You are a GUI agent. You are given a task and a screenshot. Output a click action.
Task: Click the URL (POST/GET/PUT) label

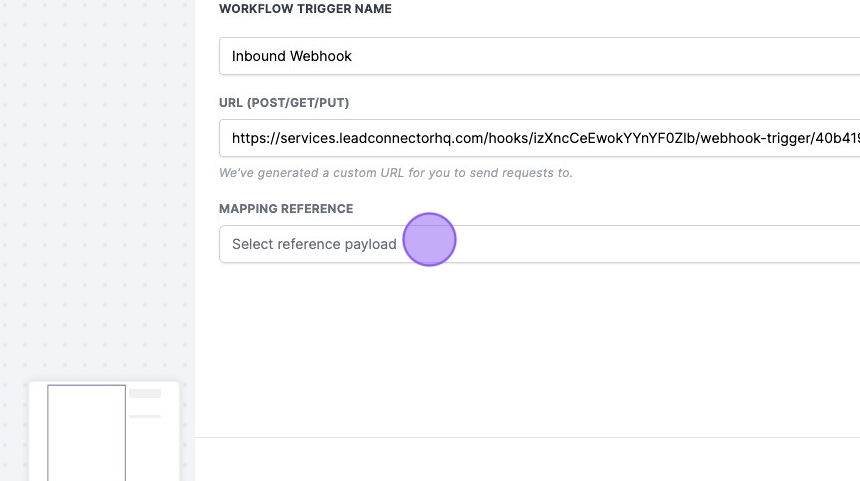pos(284,103)
